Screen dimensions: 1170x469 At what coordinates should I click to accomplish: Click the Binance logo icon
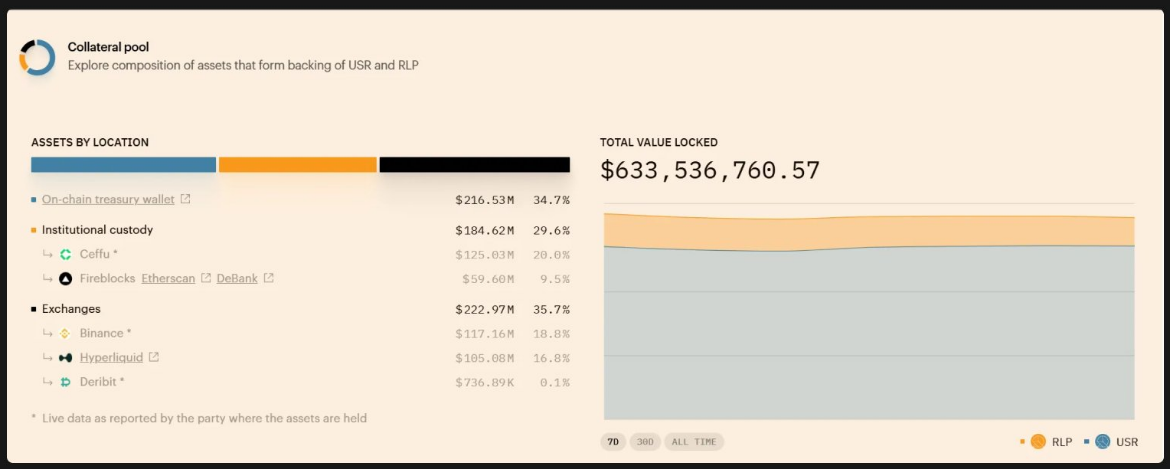(66, 333)
